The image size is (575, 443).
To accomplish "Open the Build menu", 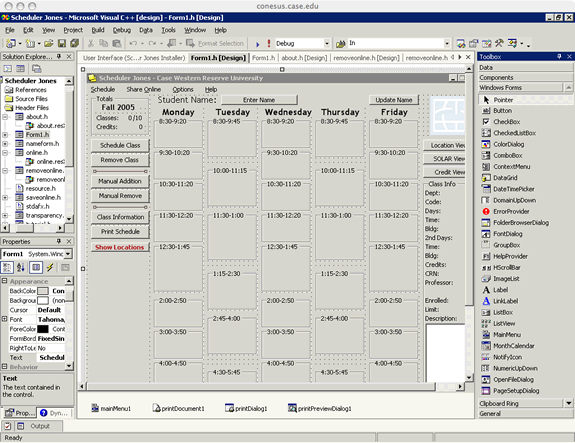I will (x=98, y=30).
